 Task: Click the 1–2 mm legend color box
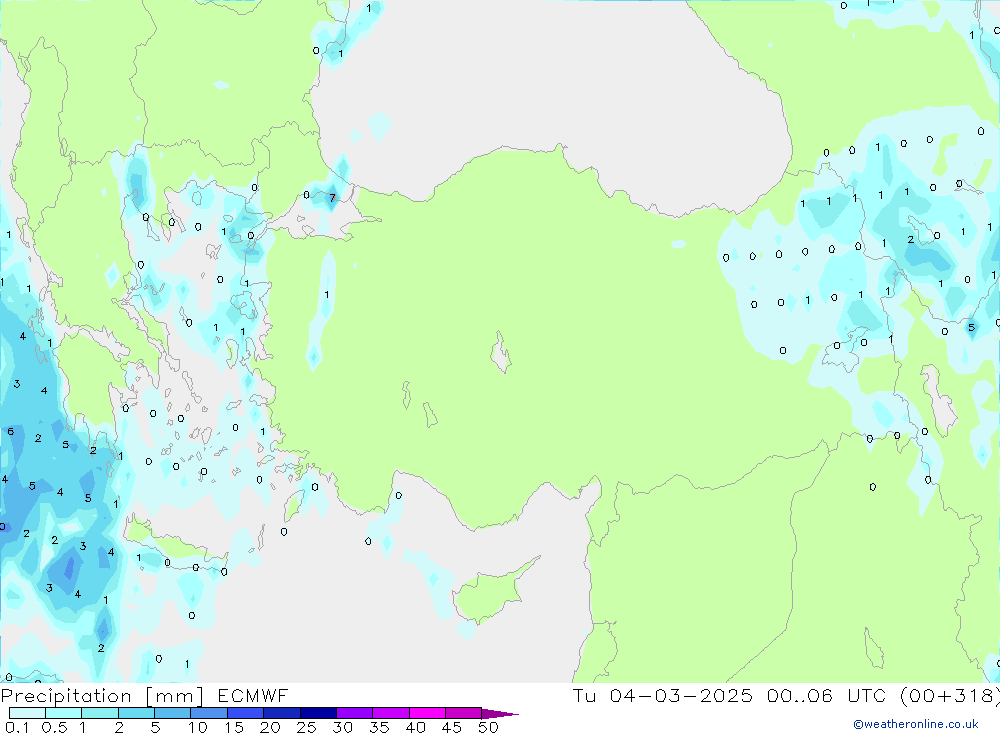tap(100, 713)
